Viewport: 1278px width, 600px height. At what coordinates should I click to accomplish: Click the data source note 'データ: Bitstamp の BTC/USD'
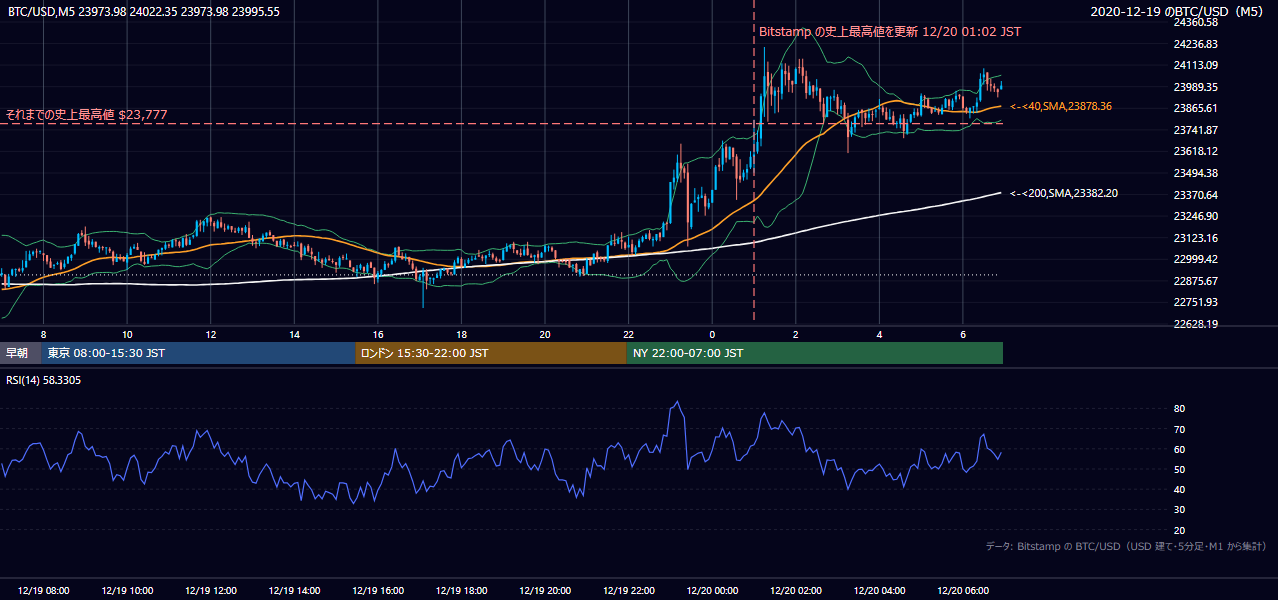(1126, 547)
